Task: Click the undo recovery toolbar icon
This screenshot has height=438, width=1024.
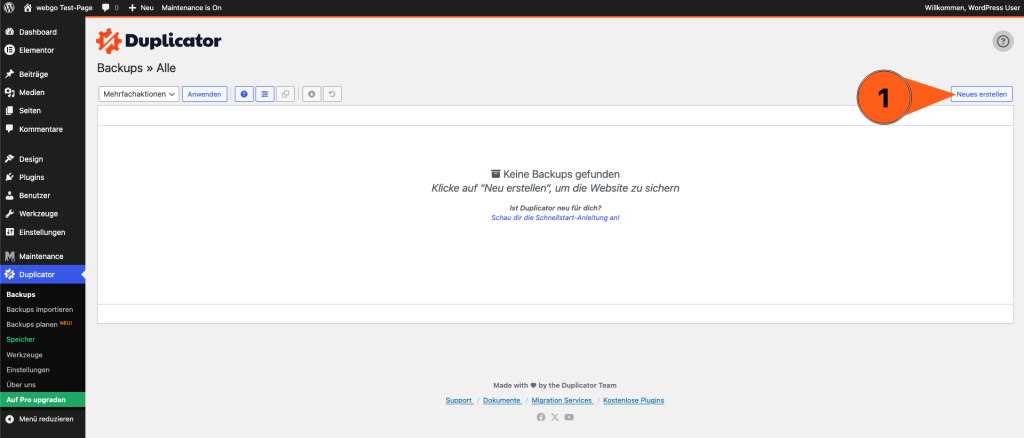Action: click(x=332, y=95)
